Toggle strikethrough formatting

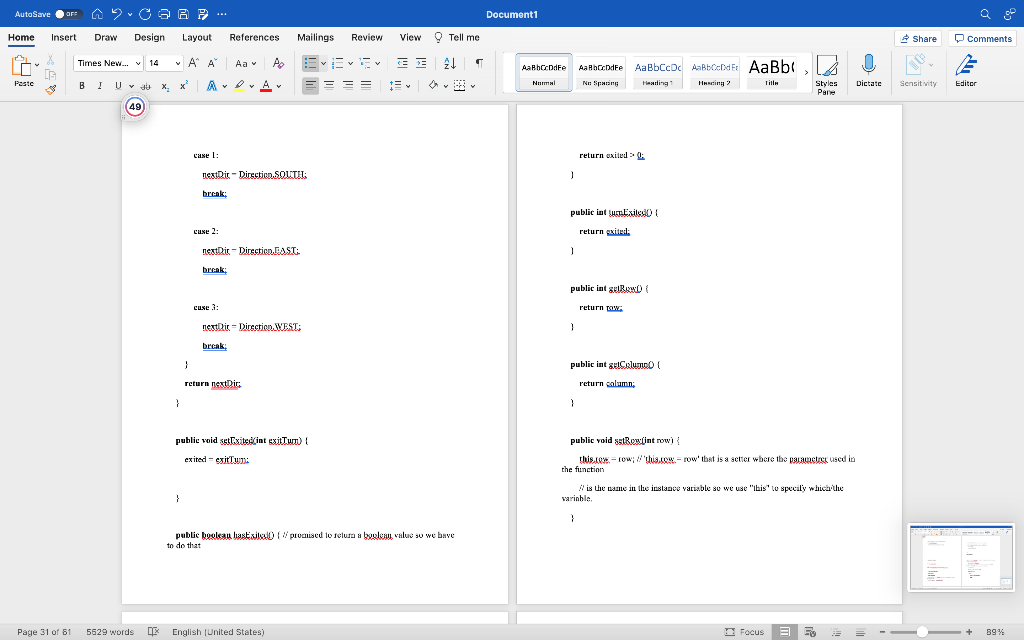(x=146, y=86)
